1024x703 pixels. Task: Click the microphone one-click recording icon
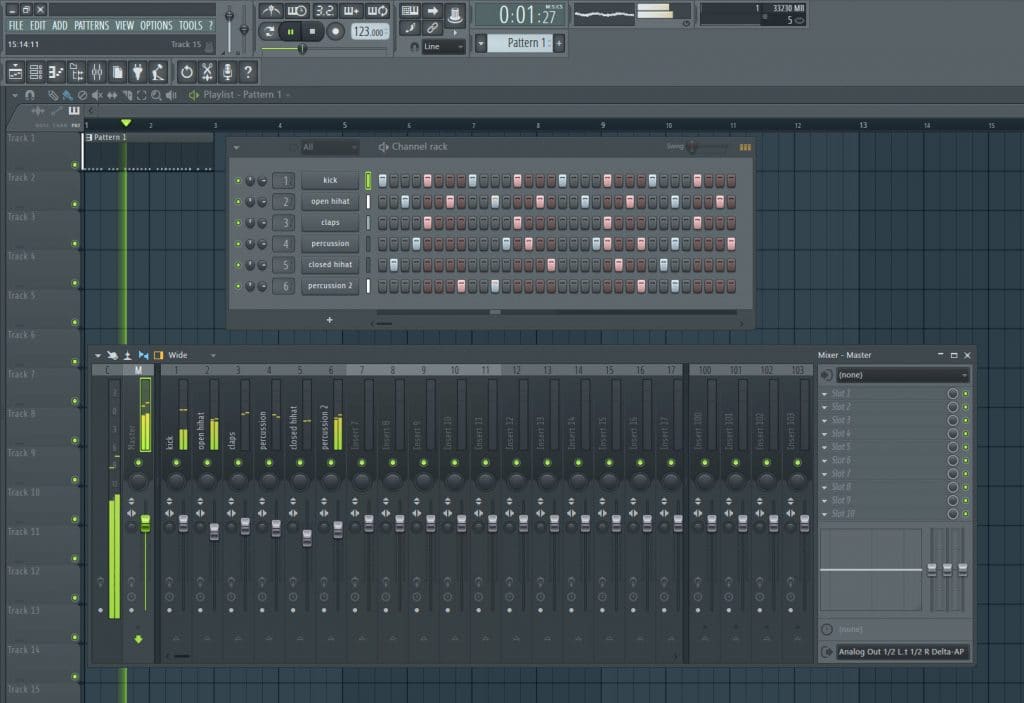click(227, 72)
